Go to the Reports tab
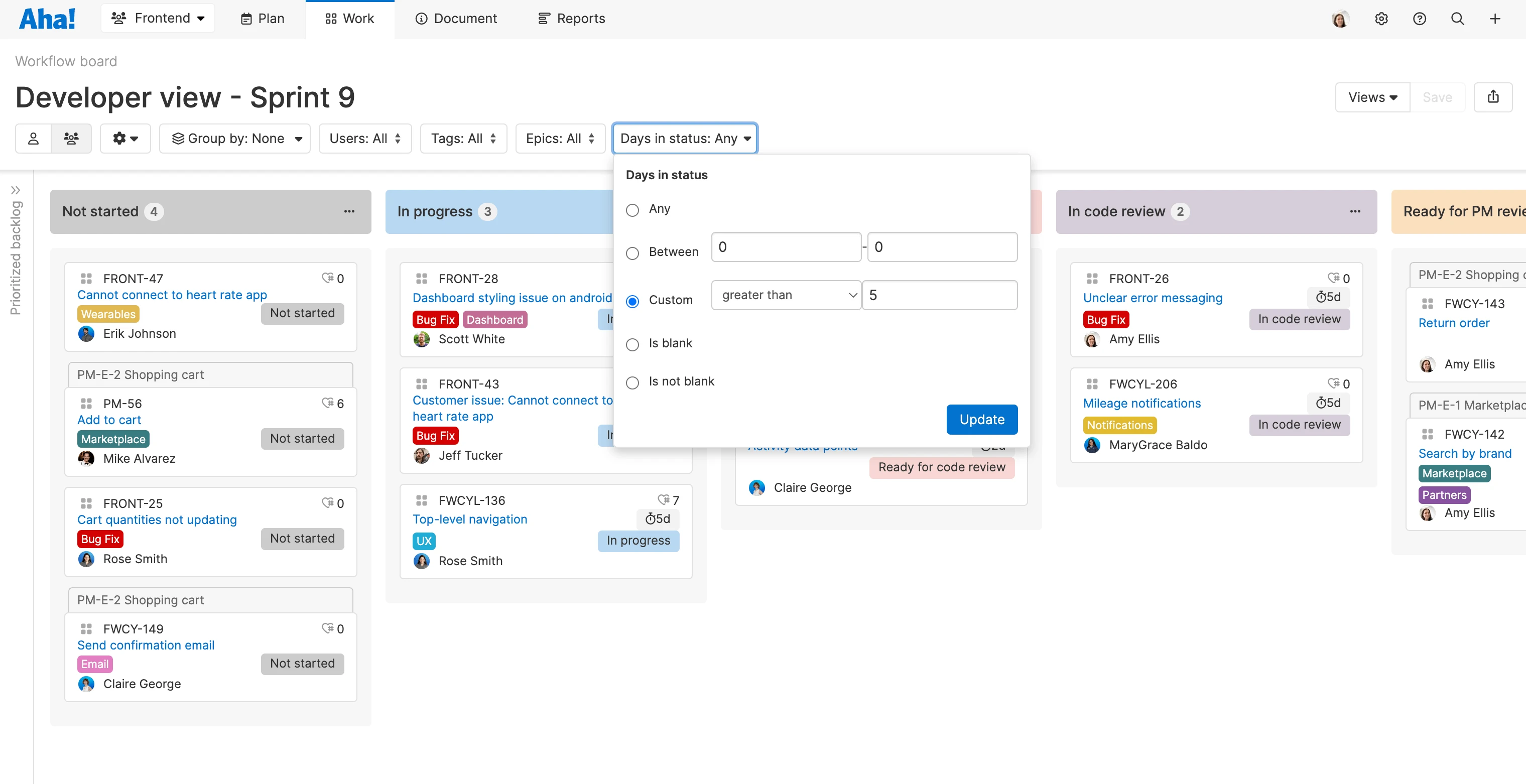1526x784 pixels. point(571,19)
